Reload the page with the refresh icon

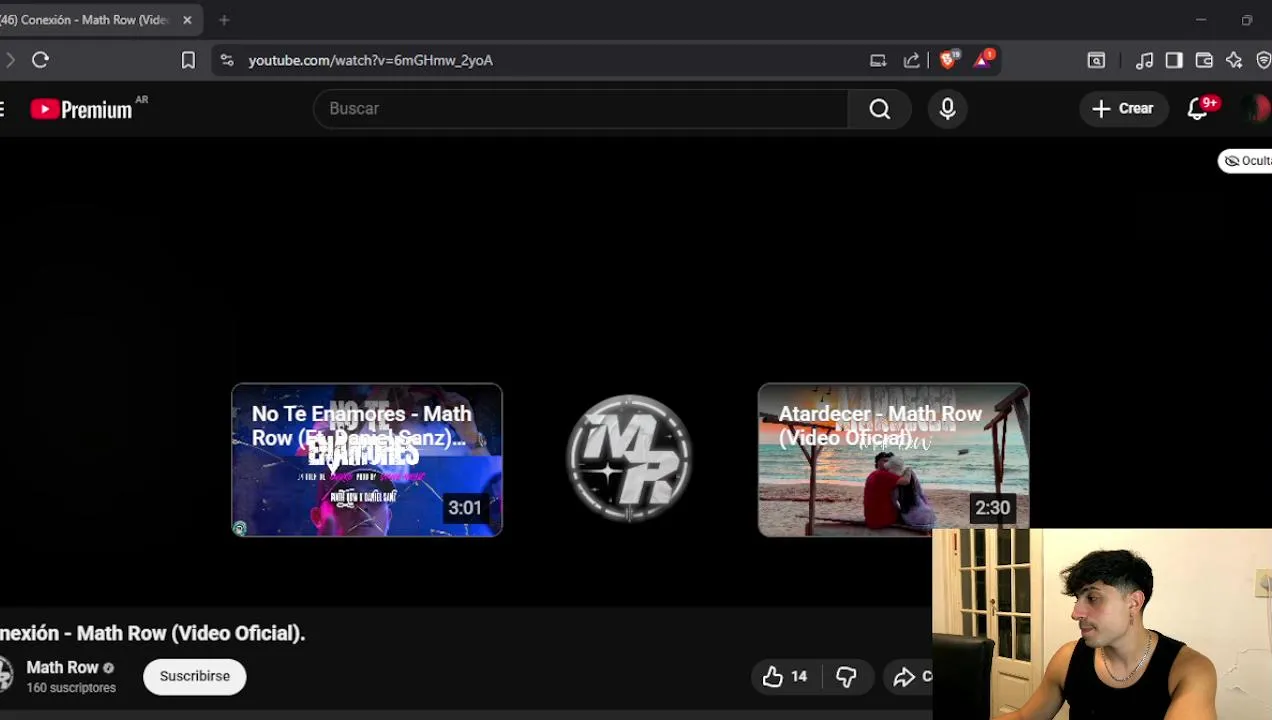point(40,60)
